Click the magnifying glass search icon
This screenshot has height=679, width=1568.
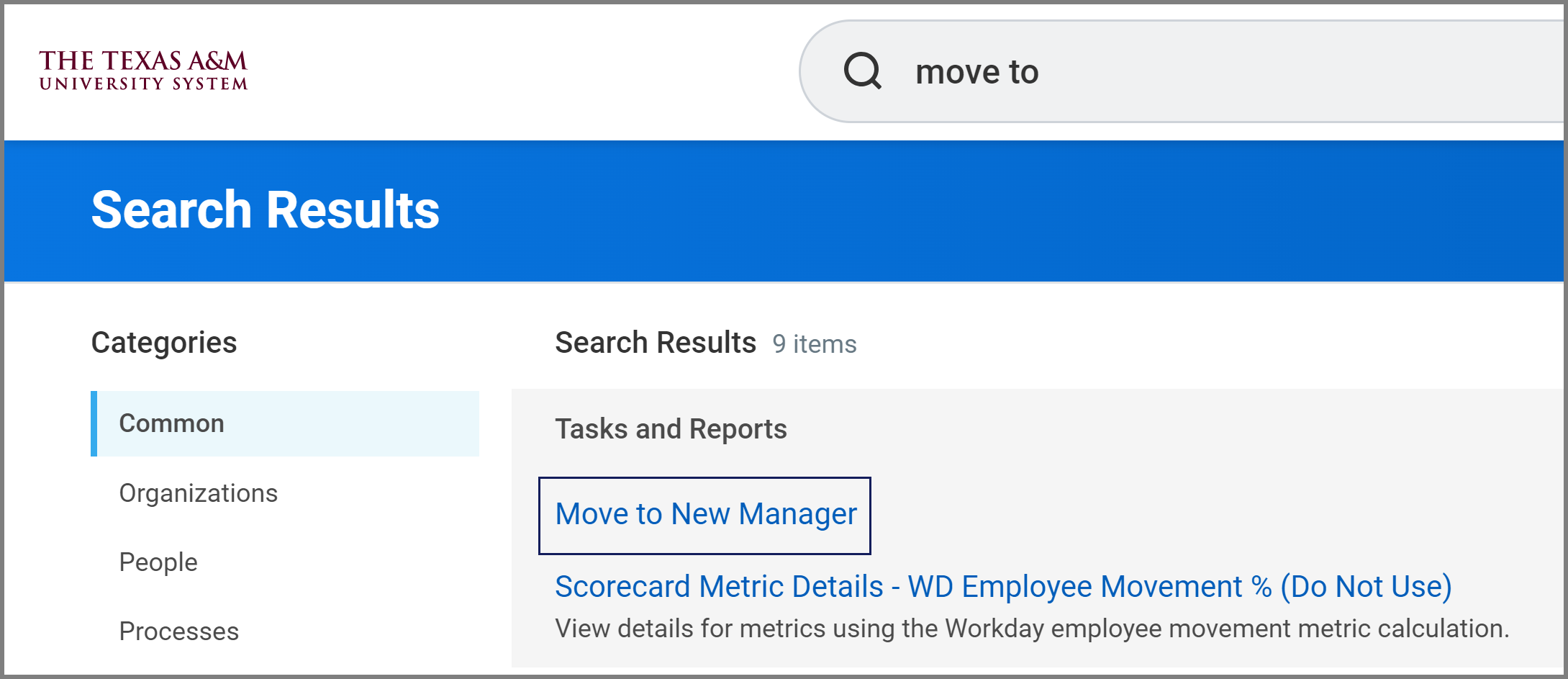pos(862,71)
